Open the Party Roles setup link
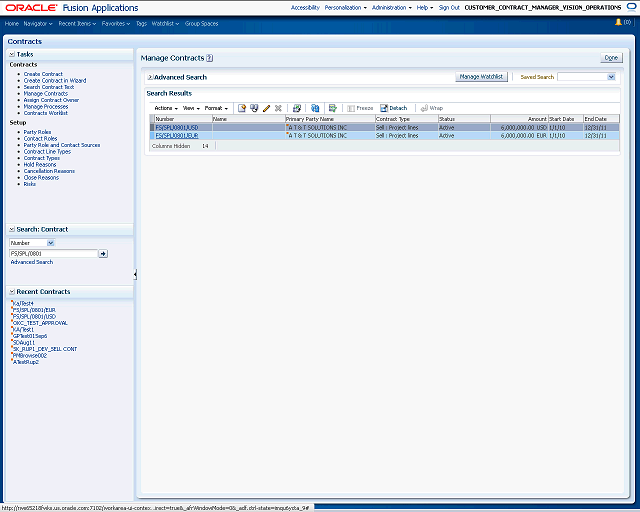Viewport: 640px width, 512px height. [37, 132]
